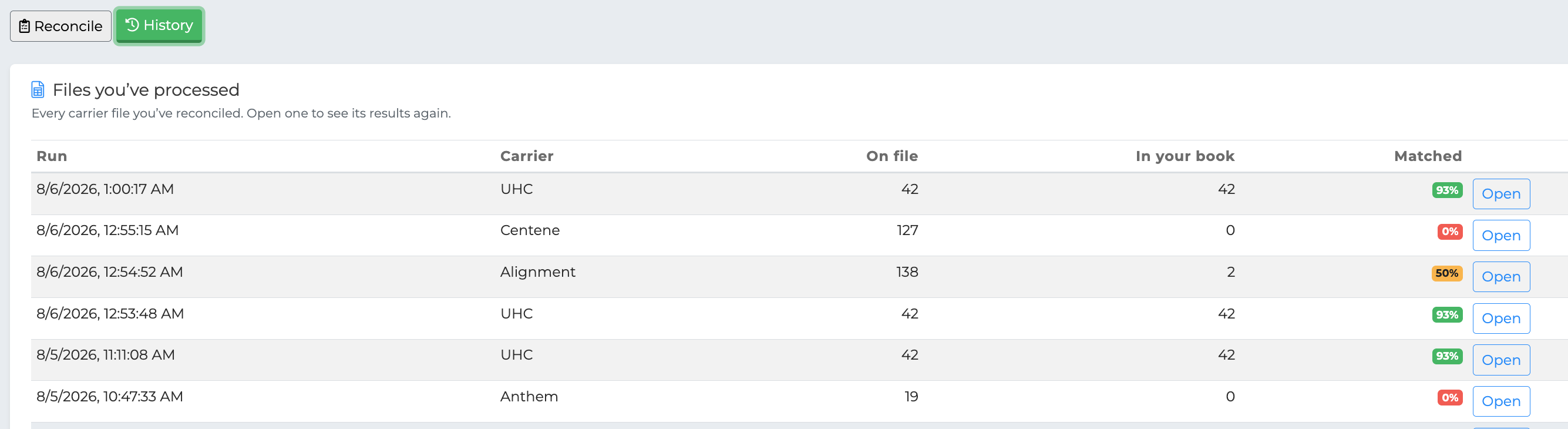This screenshot has height=429, width=1568.
Task: Open the Alignment run results
Action: coord(1501,277)
